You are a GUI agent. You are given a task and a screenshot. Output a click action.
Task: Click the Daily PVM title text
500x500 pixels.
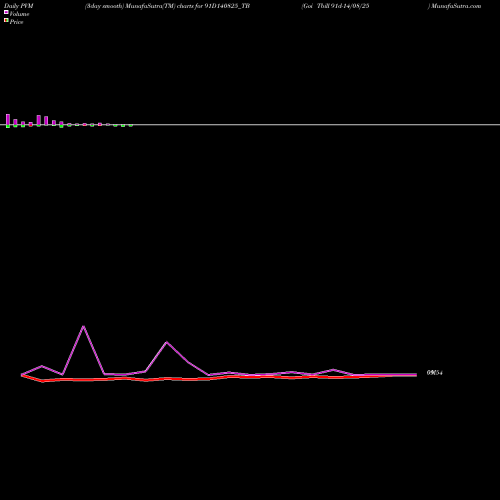coord(19,6)
